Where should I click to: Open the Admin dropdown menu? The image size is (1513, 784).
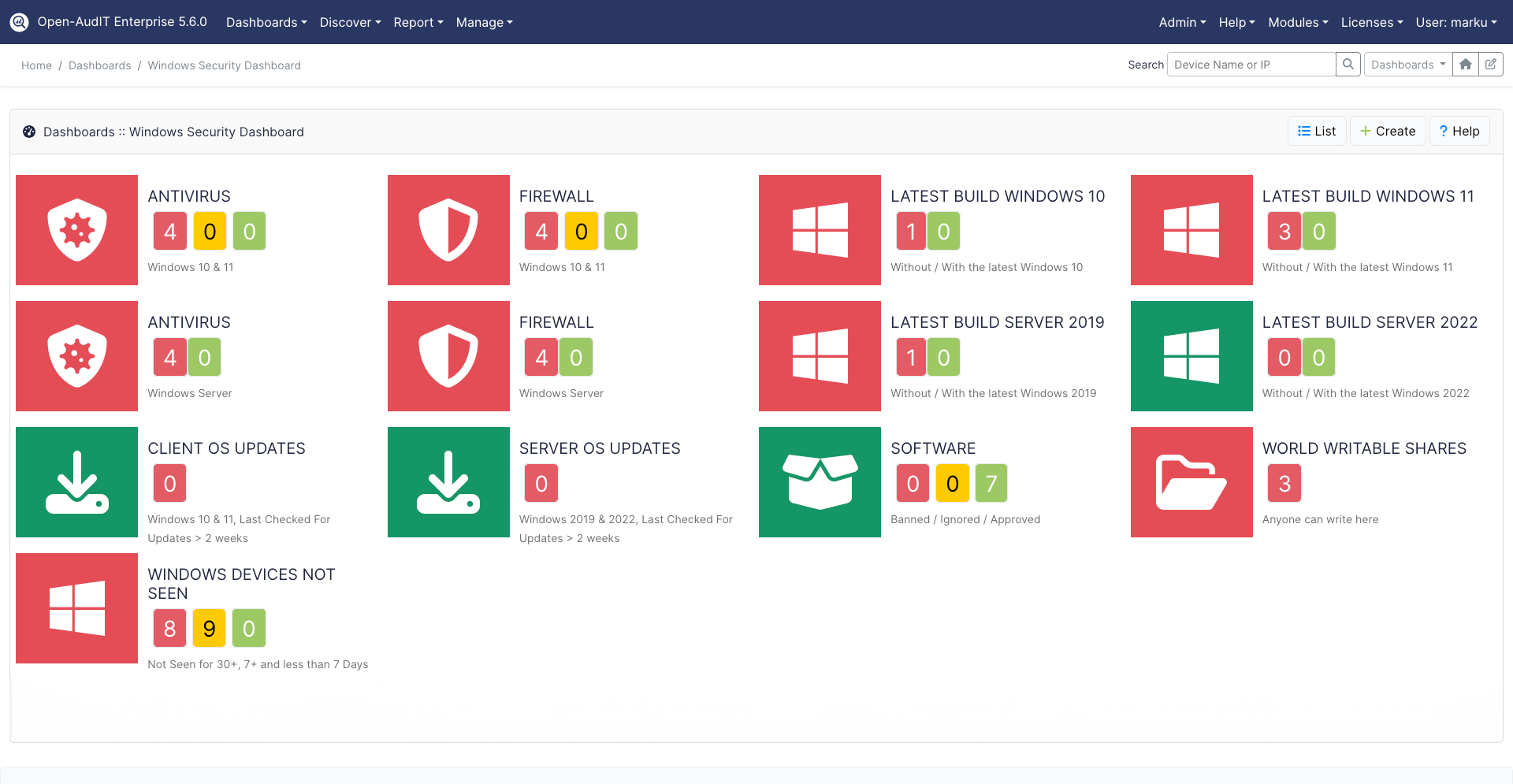coord(1181,22)
